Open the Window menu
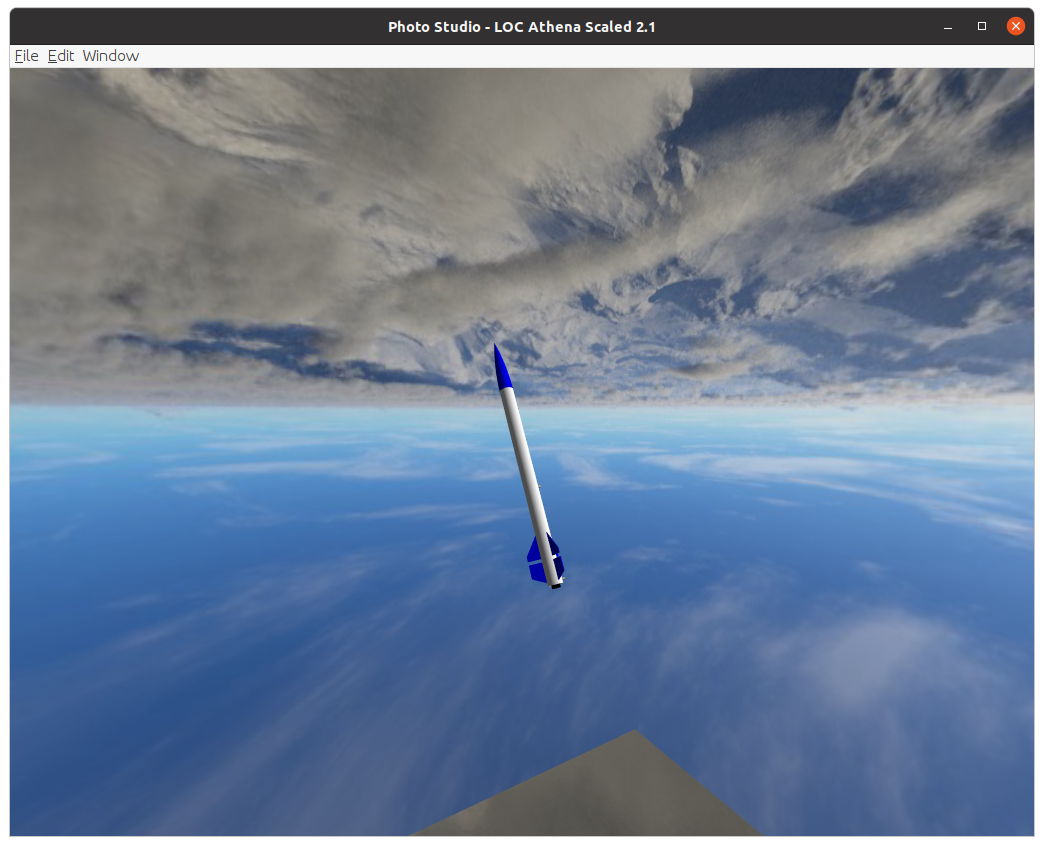The height and width of the screenshot is (846, 1044). (110, 56)
